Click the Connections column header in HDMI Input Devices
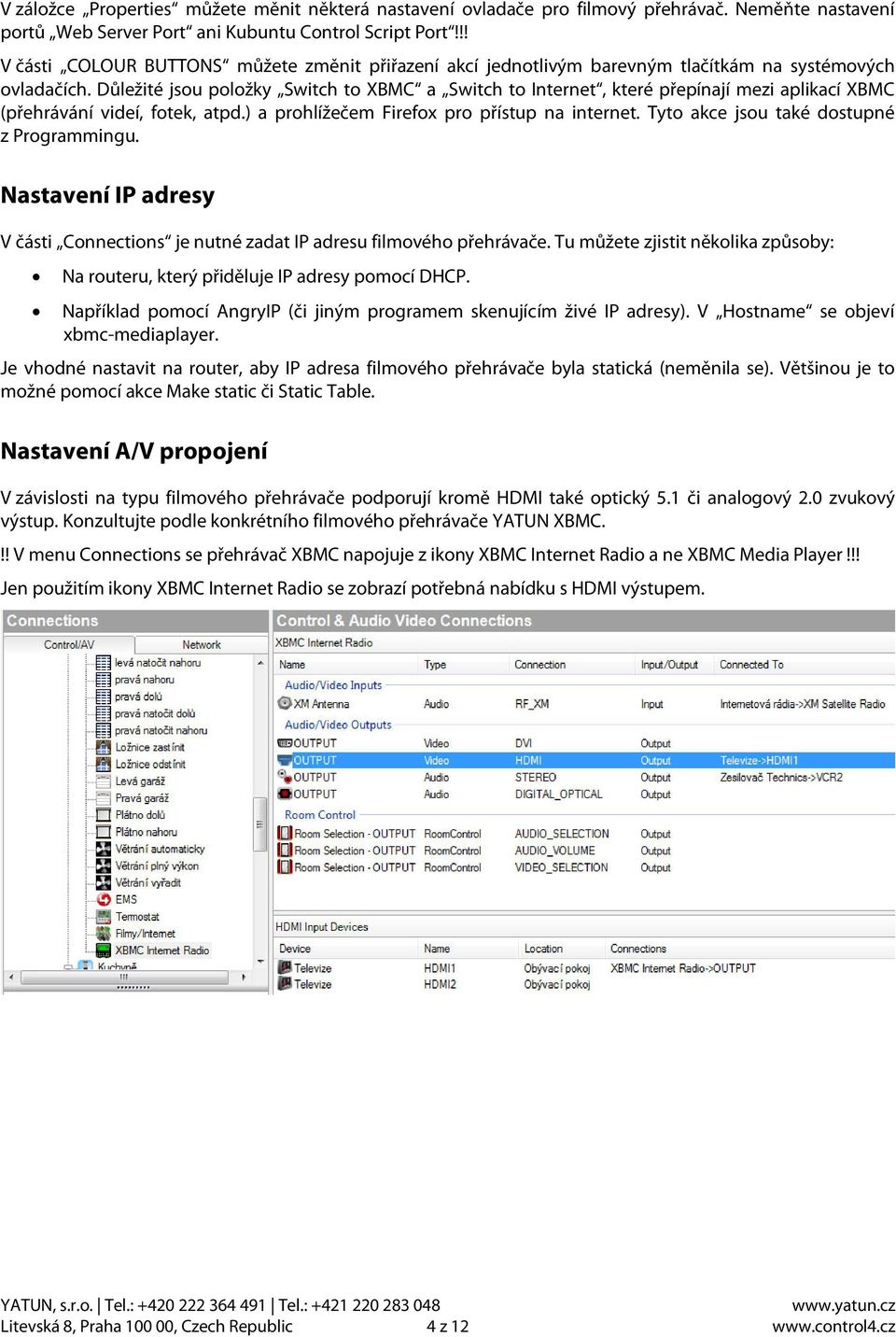Viewport: 896px width, 1337px height. coord(749,949)
